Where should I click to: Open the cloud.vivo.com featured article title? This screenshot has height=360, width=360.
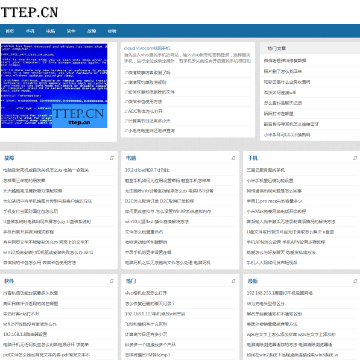point(147,48)
